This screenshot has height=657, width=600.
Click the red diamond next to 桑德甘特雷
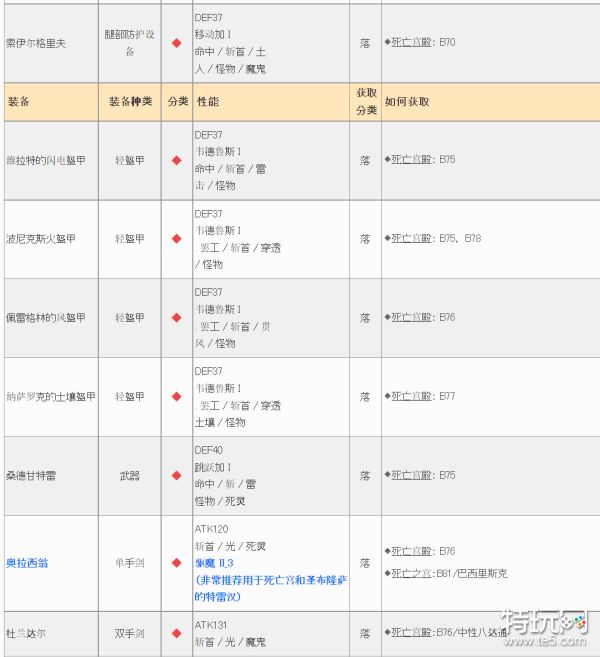[176, 476]
